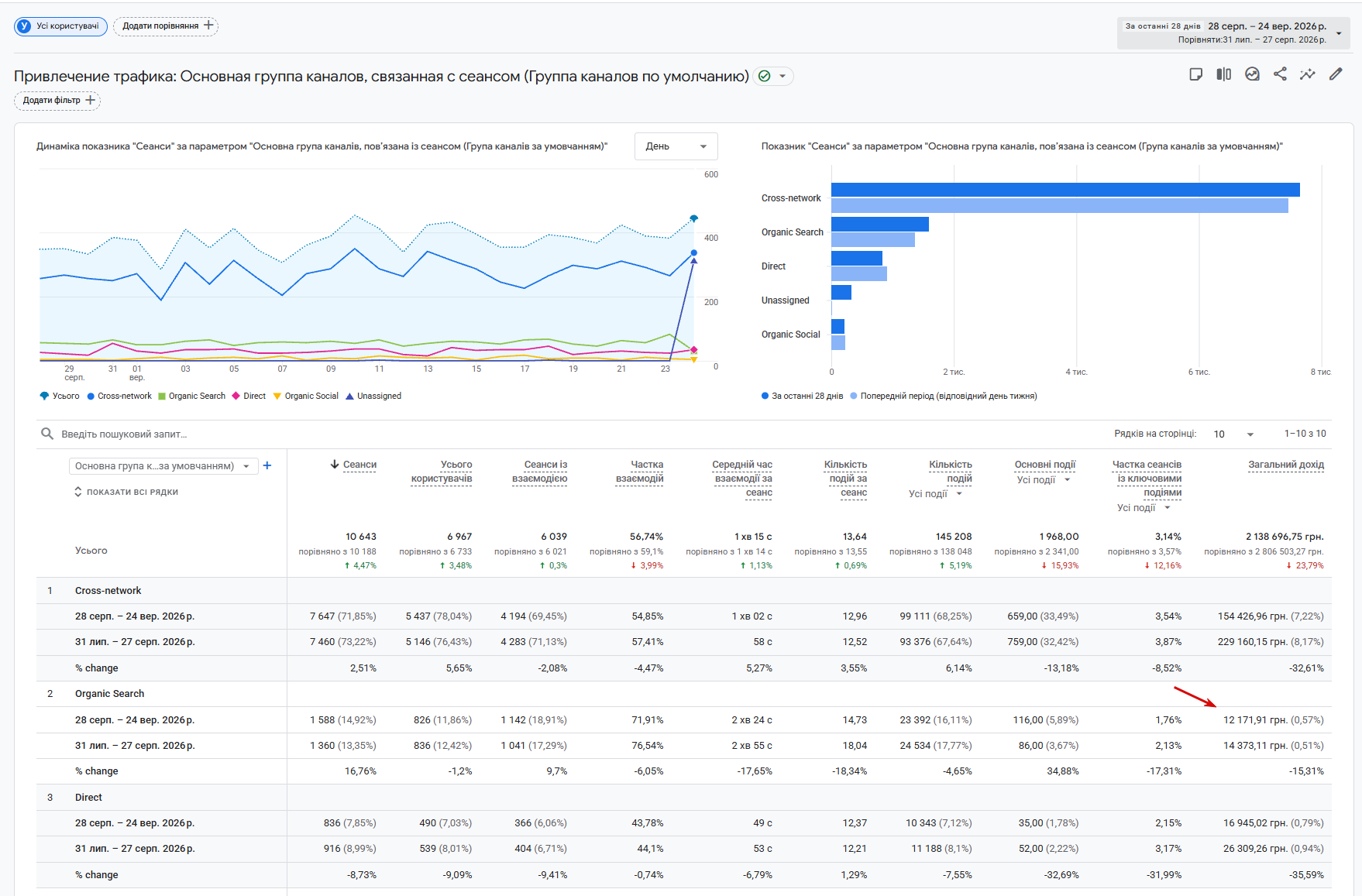Click Додати порівняння button
Viewport: 1362px width, 896px height.
click(166, 26)
